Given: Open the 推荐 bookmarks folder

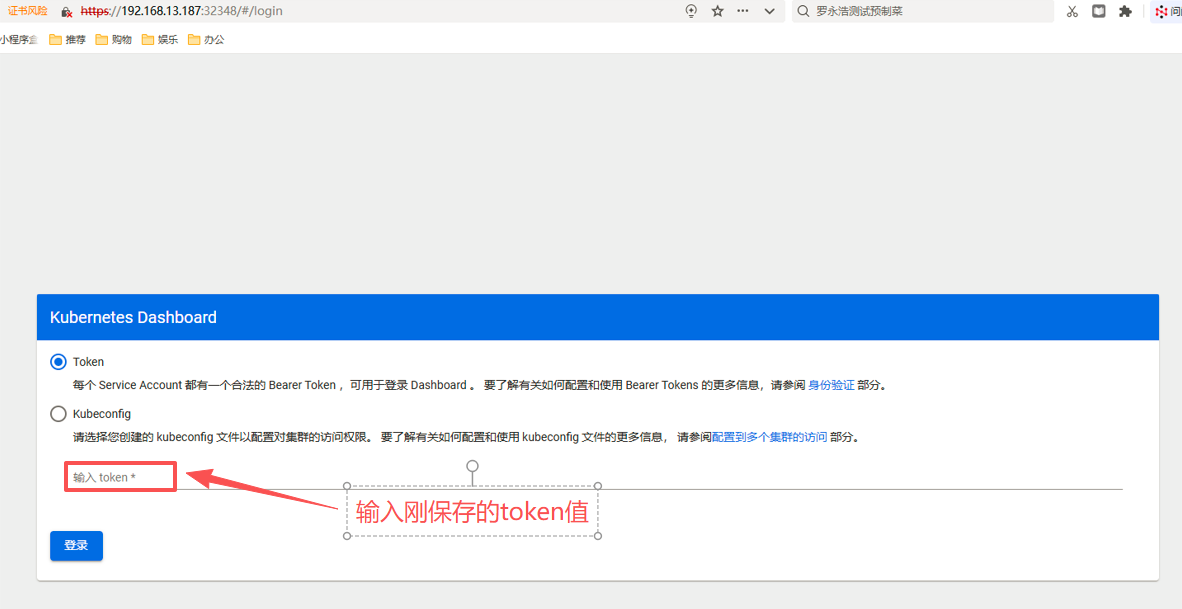Looking at the screenshot, I should 68,39.
